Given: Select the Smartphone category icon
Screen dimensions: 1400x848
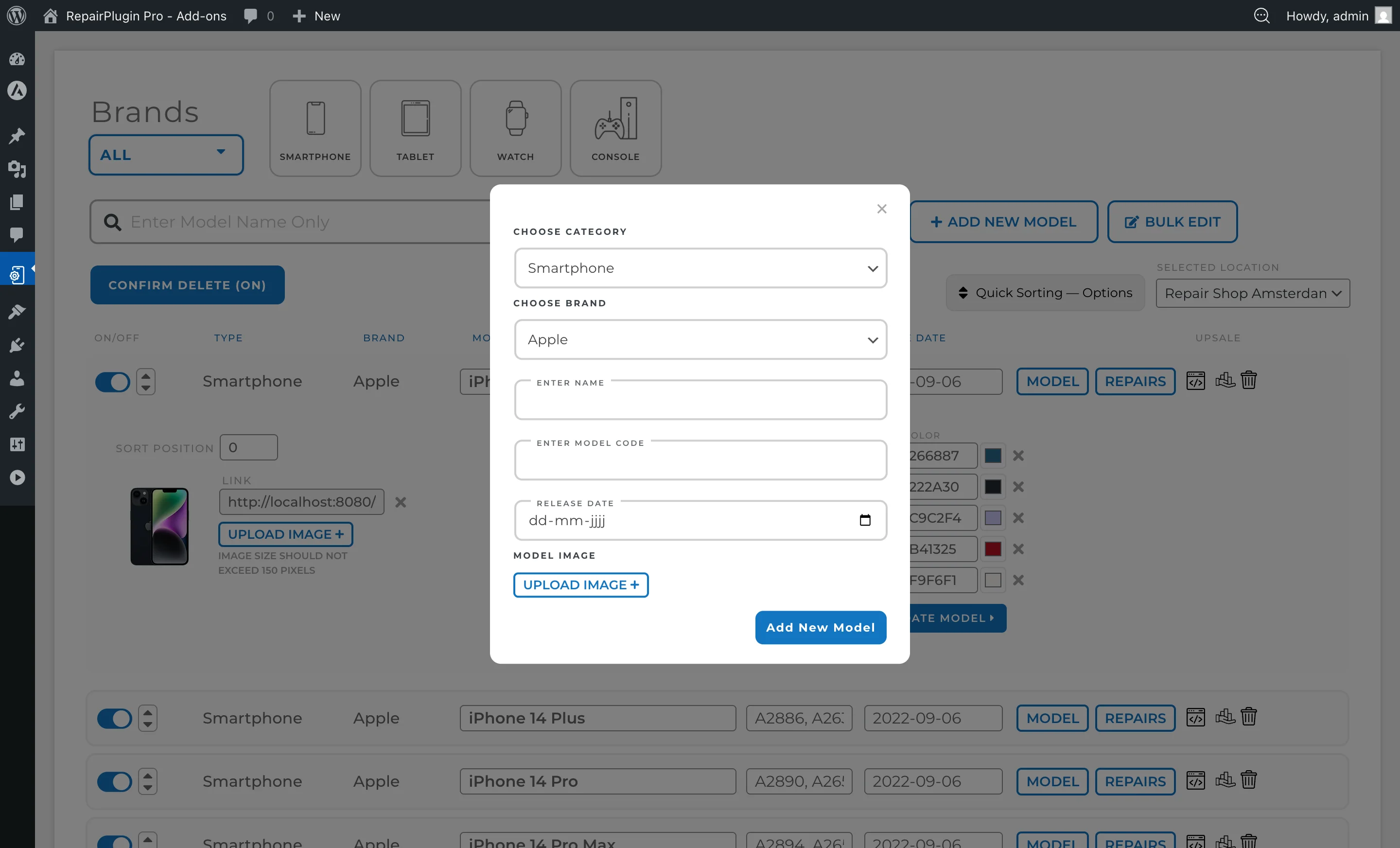Looking at the screenshot, I should click(x=315, y=127).
